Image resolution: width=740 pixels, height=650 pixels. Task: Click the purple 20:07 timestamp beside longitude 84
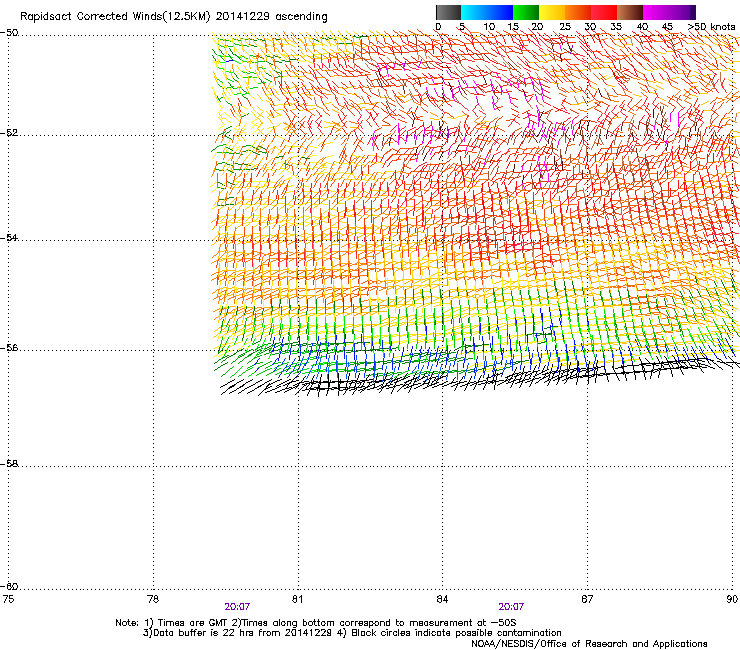[511, 607]
